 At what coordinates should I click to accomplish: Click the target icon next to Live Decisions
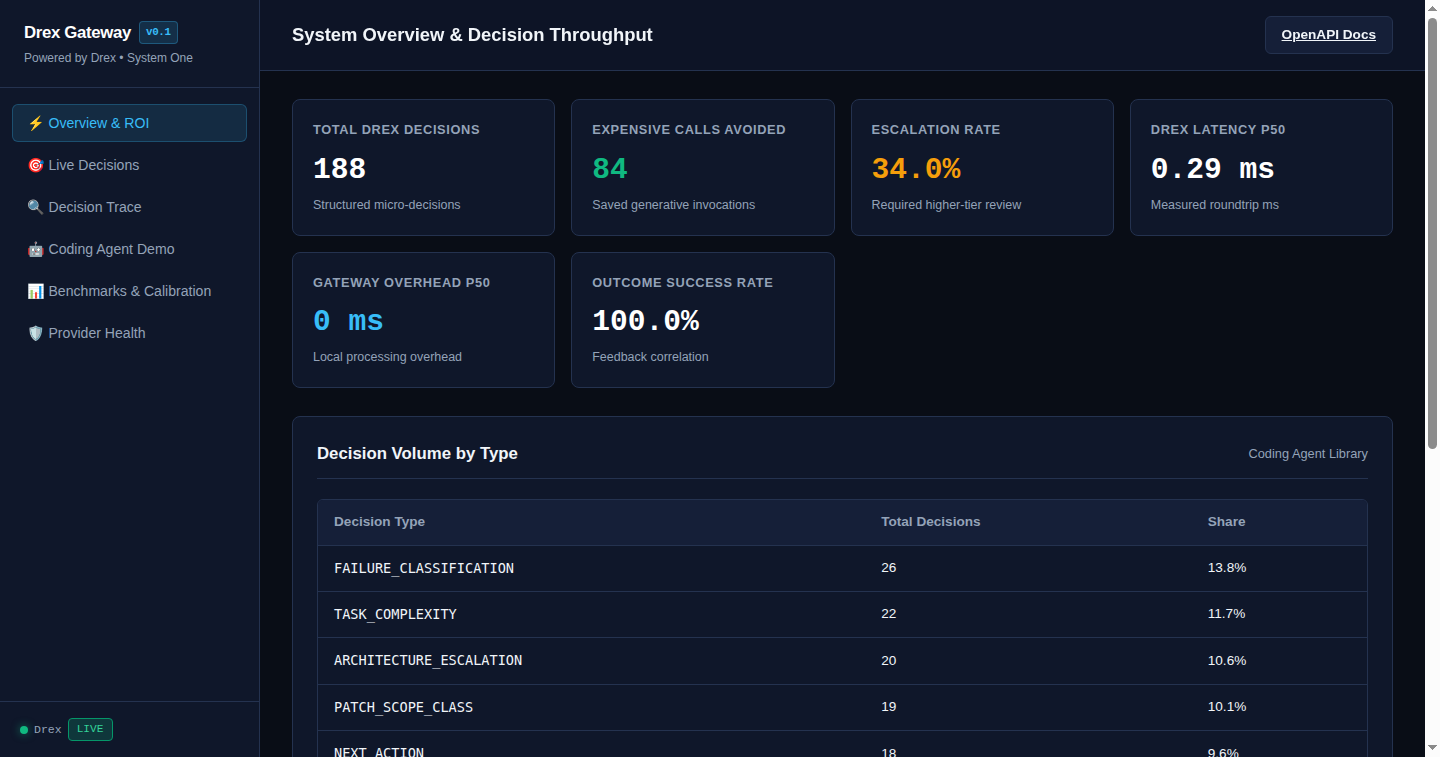coord(35,165)
